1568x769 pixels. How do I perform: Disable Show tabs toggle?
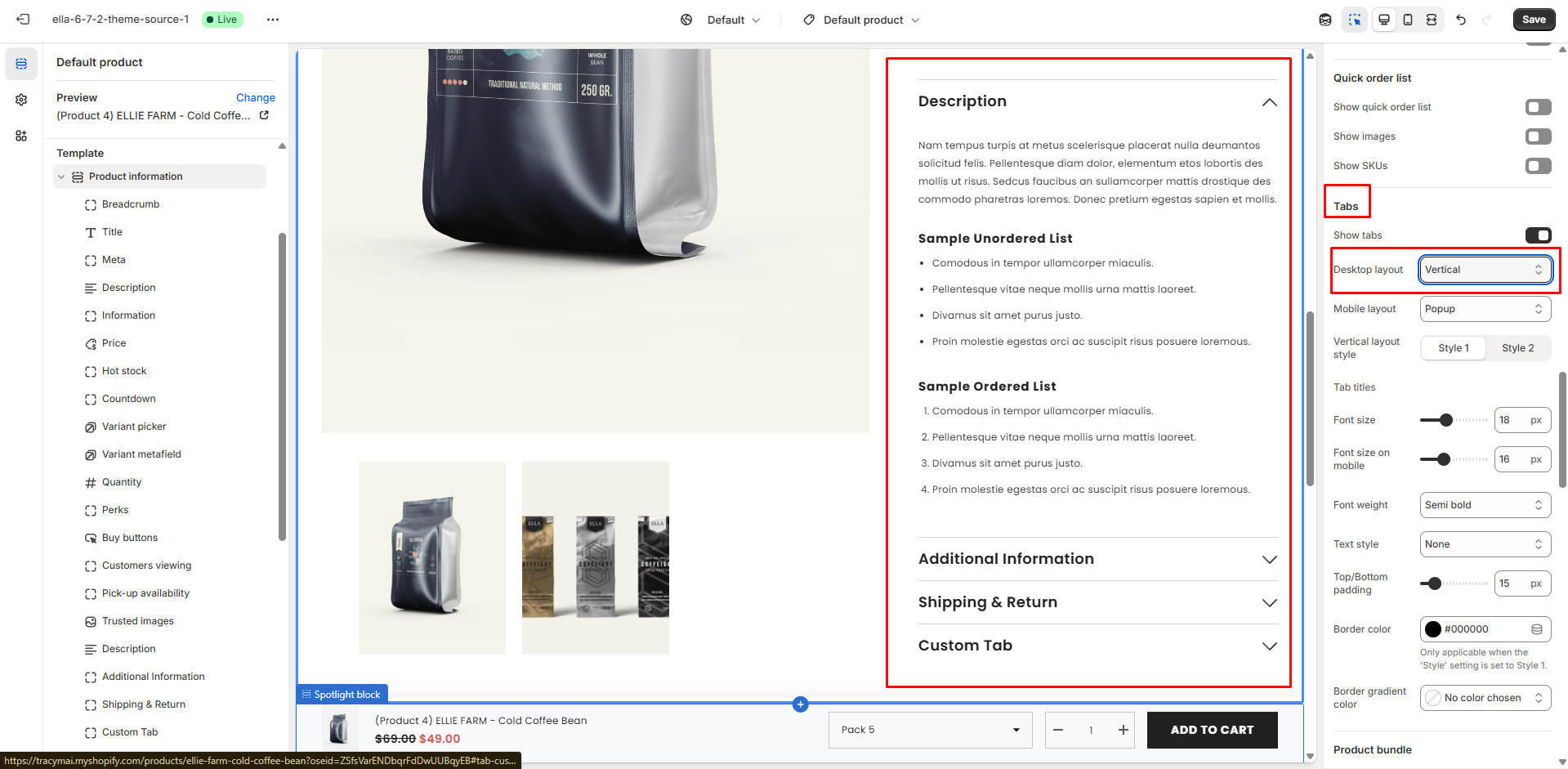tap(1538, 235)
